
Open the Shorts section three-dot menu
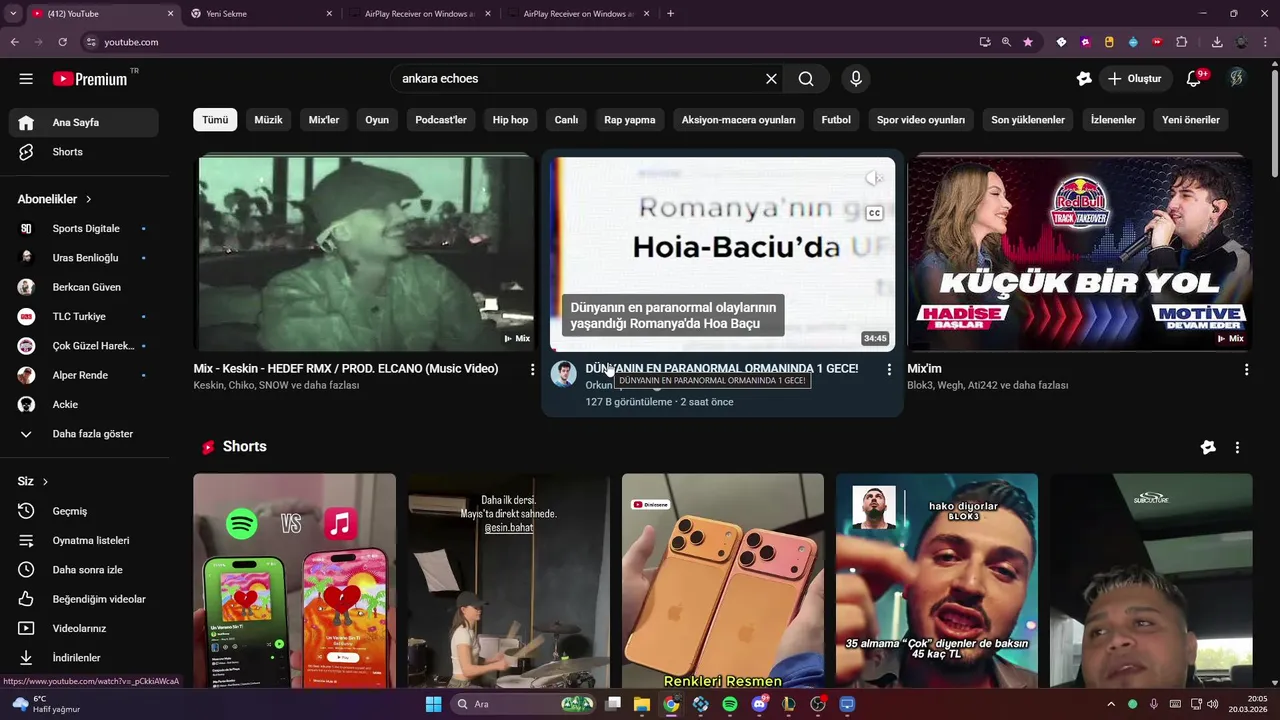1237,447
